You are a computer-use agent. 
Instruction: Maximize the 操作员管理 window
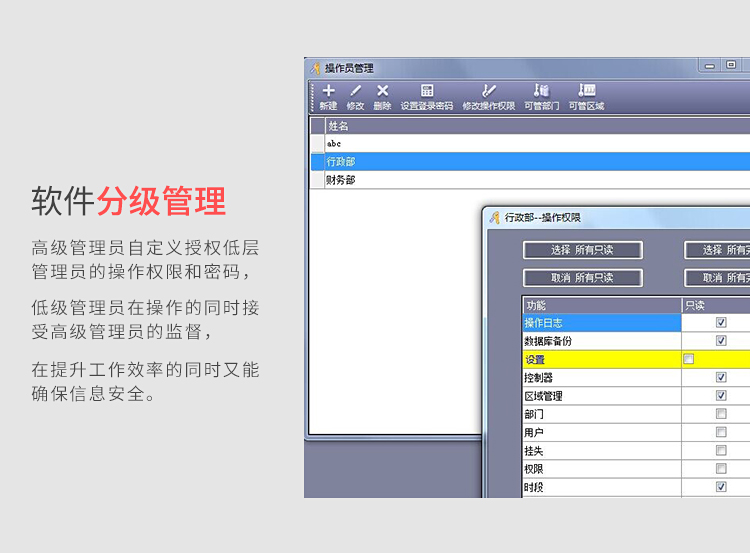tap(731, 65)
